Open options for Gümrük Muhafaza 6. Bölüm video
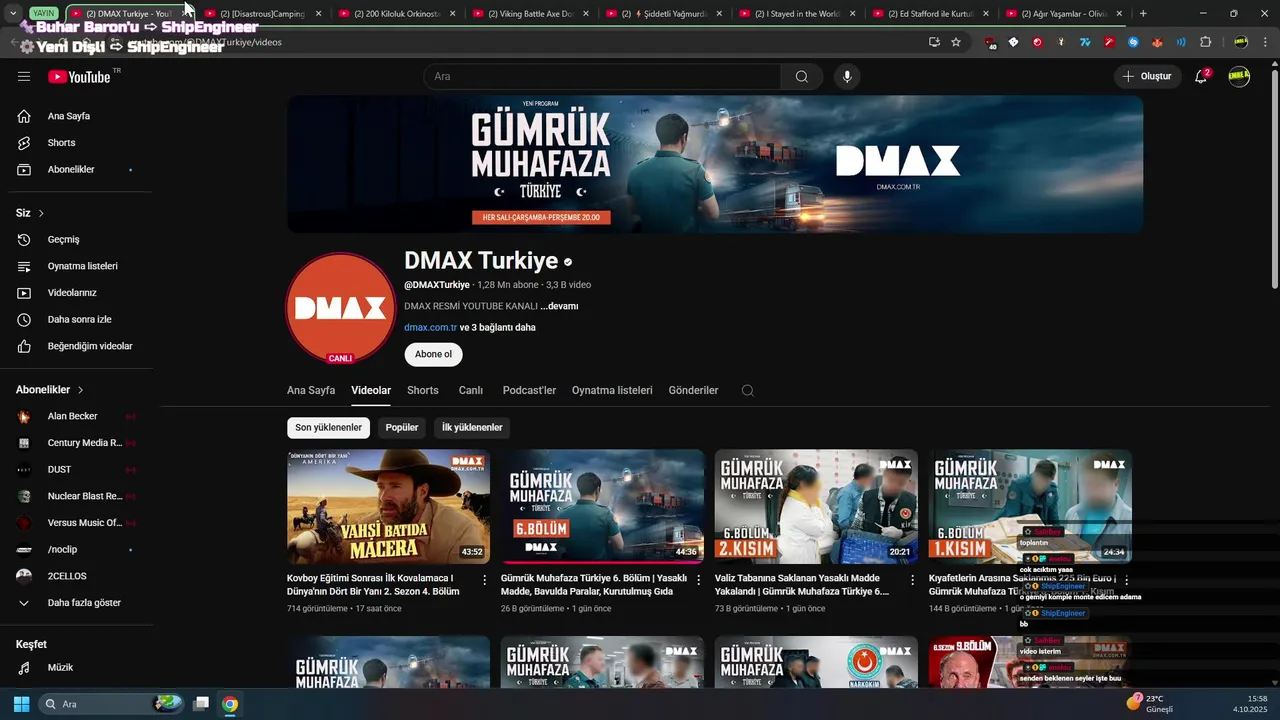 [x=698, y=579]
